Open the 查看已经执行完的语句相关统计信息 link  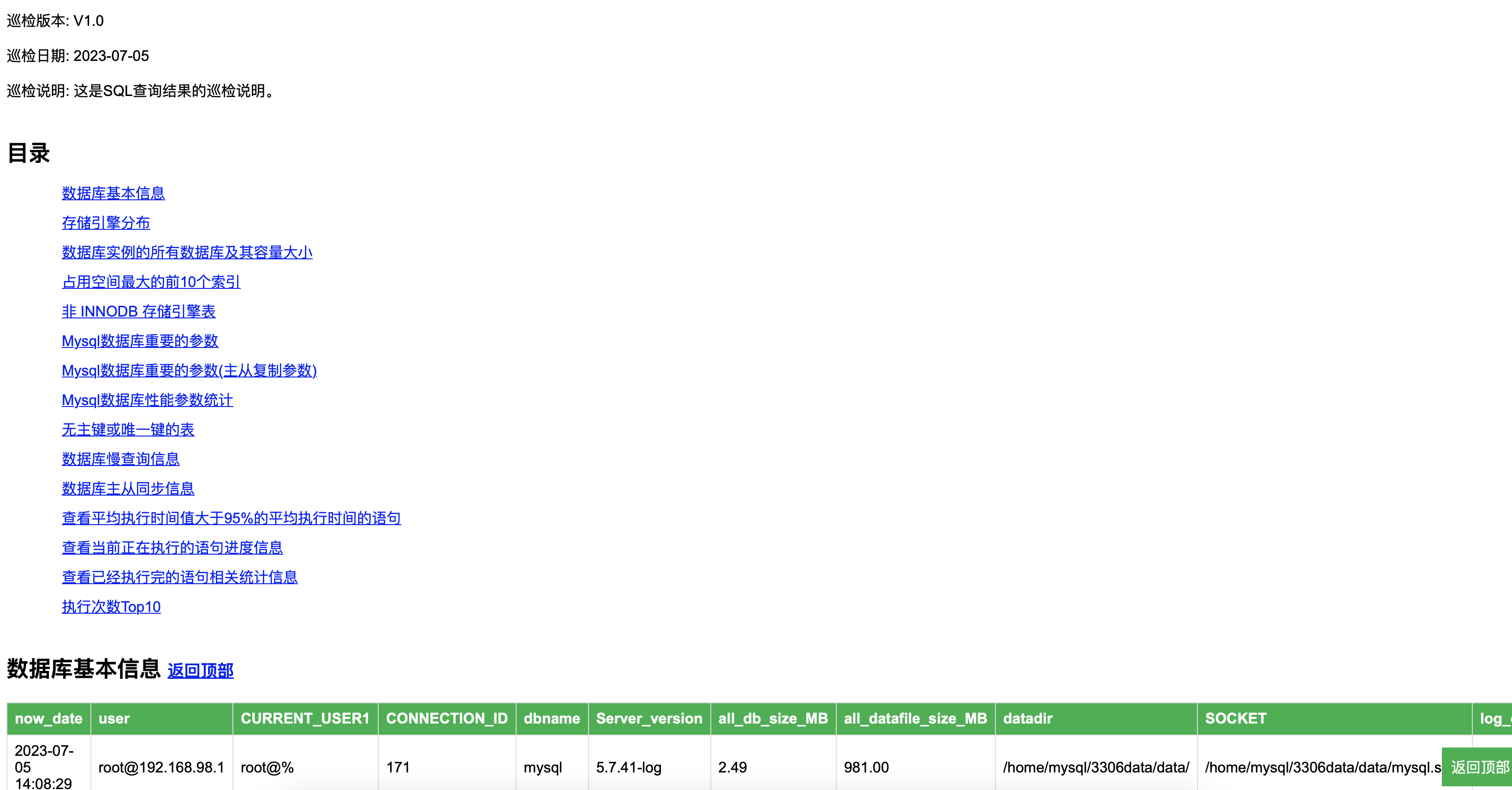[179, 577]
